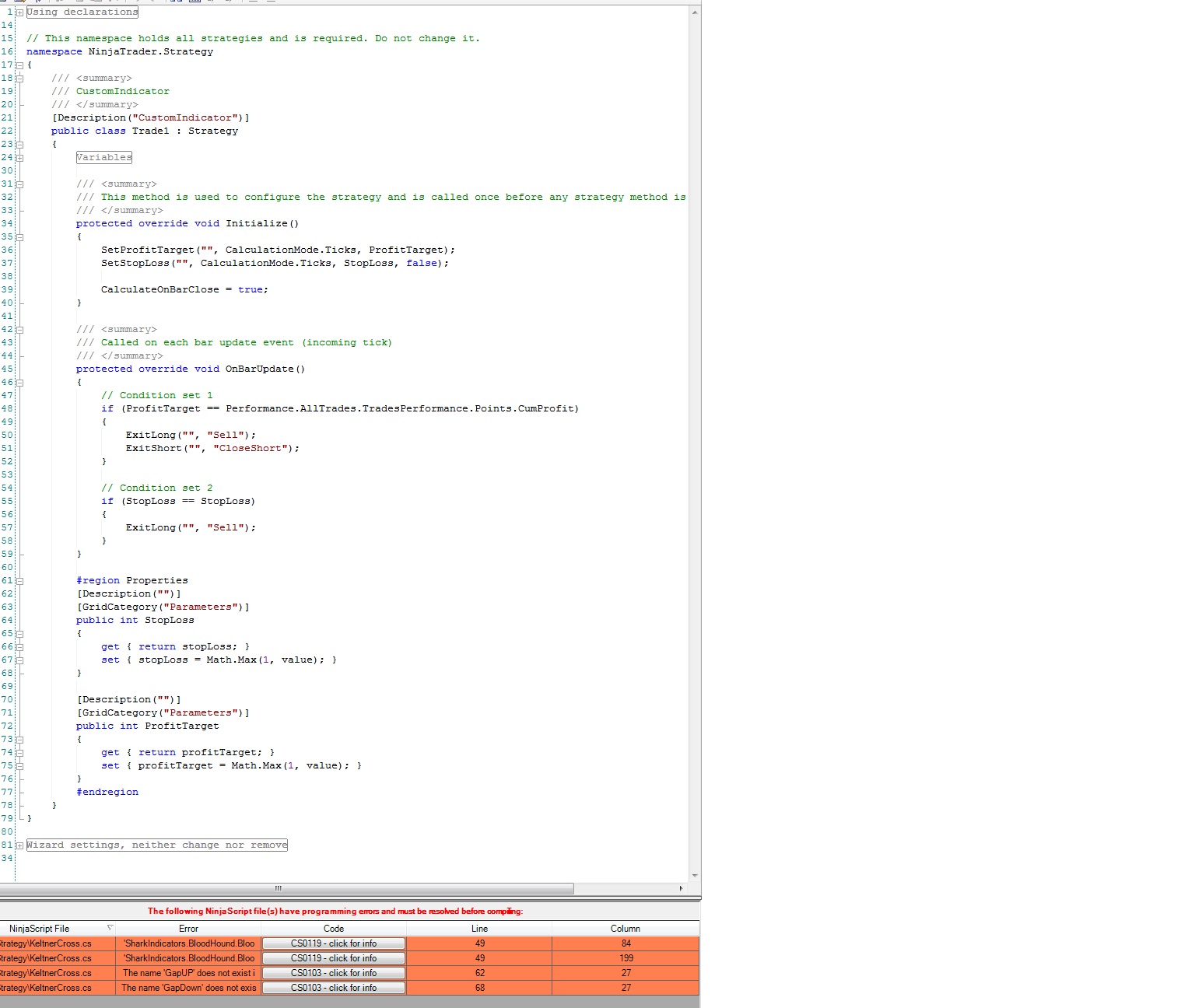
Task: Collapse the Properties region on line 61
Action: coord(19,581)
